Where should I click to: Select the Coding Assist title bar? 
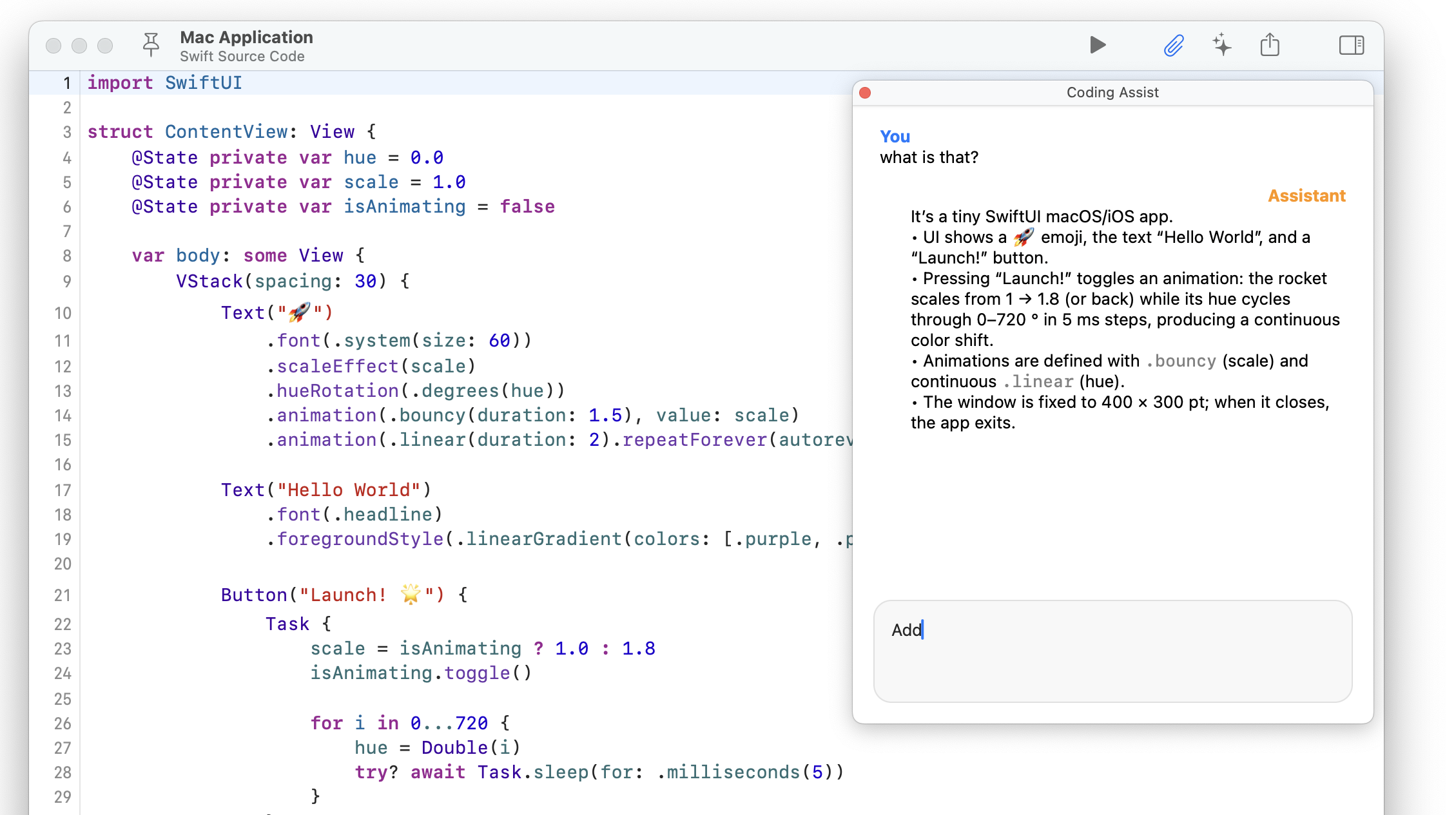pos(1112,92)
